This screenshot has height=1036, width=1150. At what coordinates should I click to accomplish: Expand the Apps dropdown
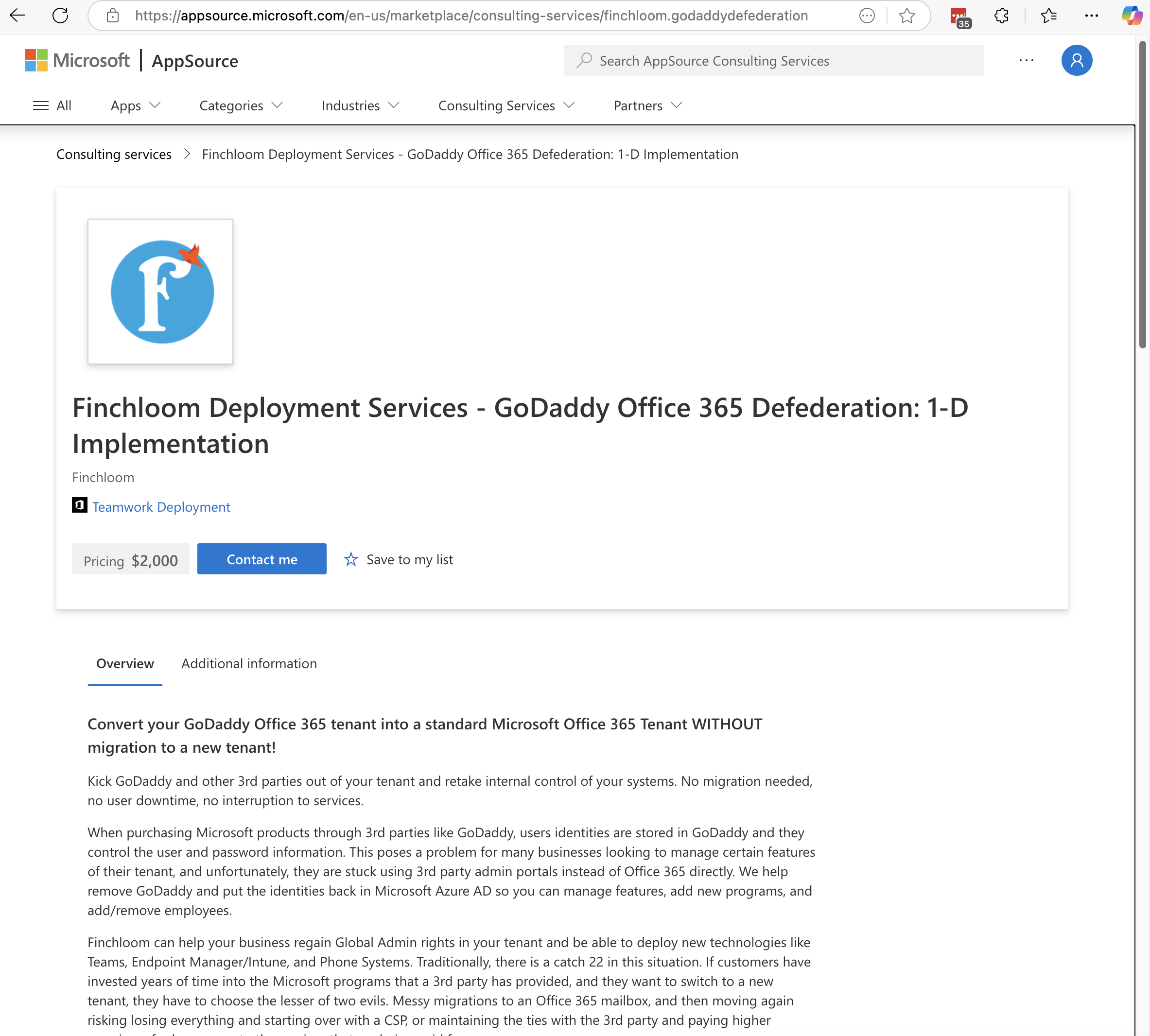[x=136, y=106]
